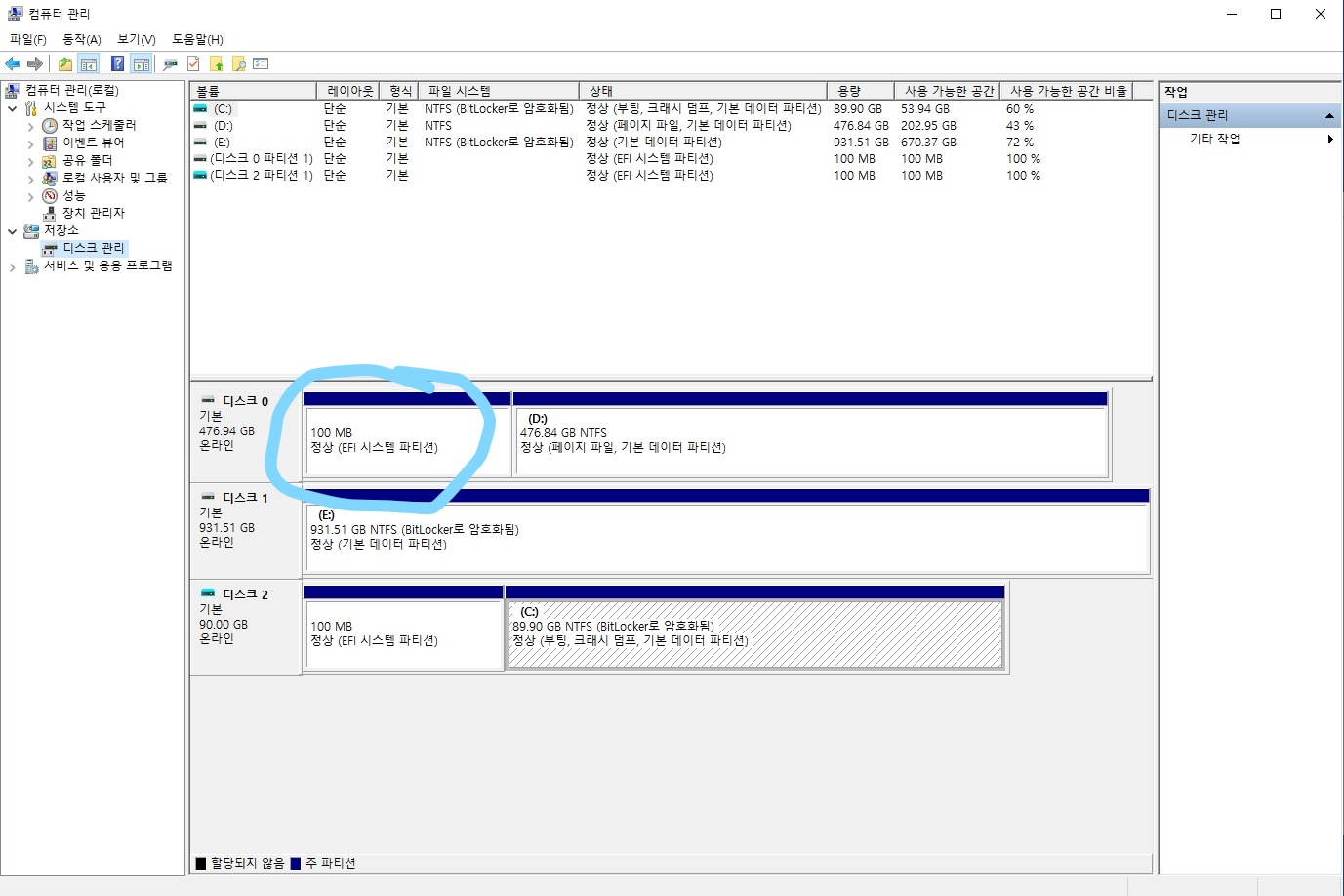Open 공유 폴더 via its folder icon
Viewport: 1344px width, 896px height.
point(50,161)
